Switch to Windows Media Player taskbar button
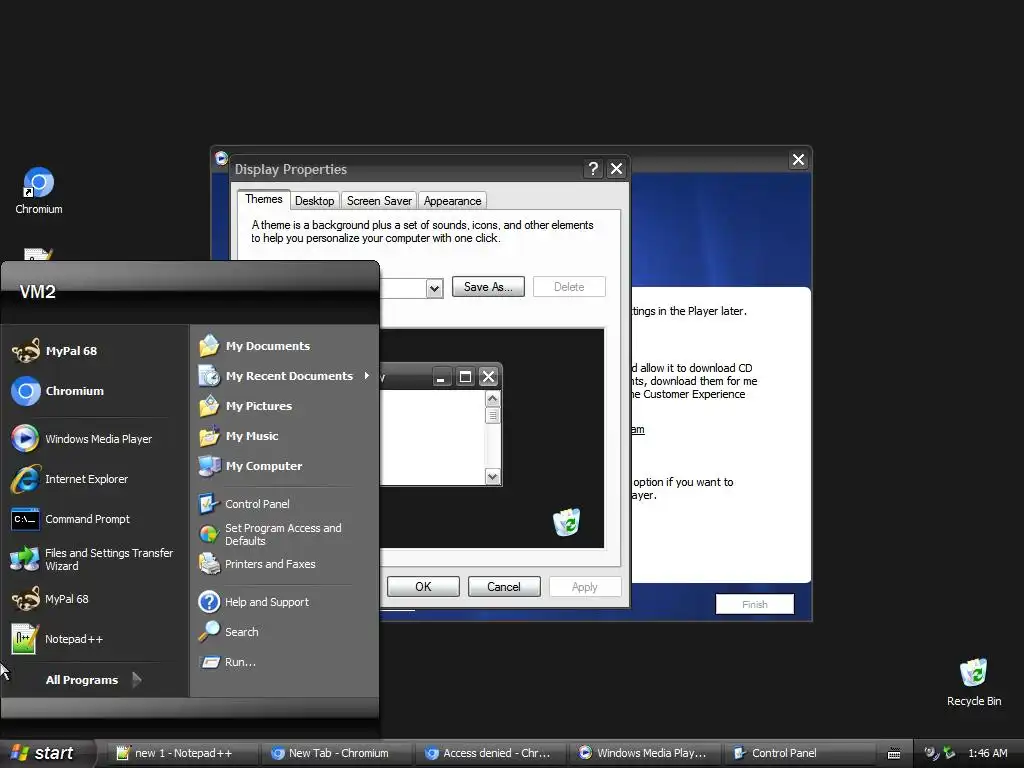This screenshot has width=1024, height=768. click(645, 753)
